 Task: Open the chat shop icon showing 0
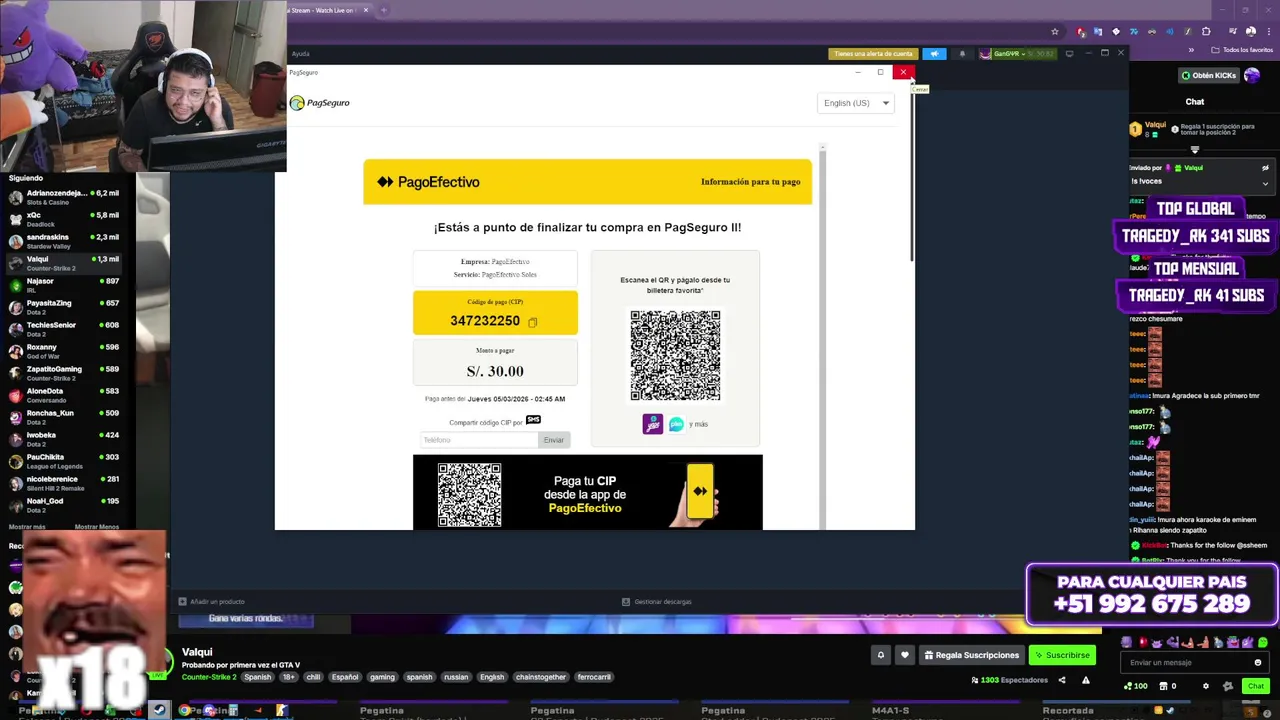click(1169, 686)
